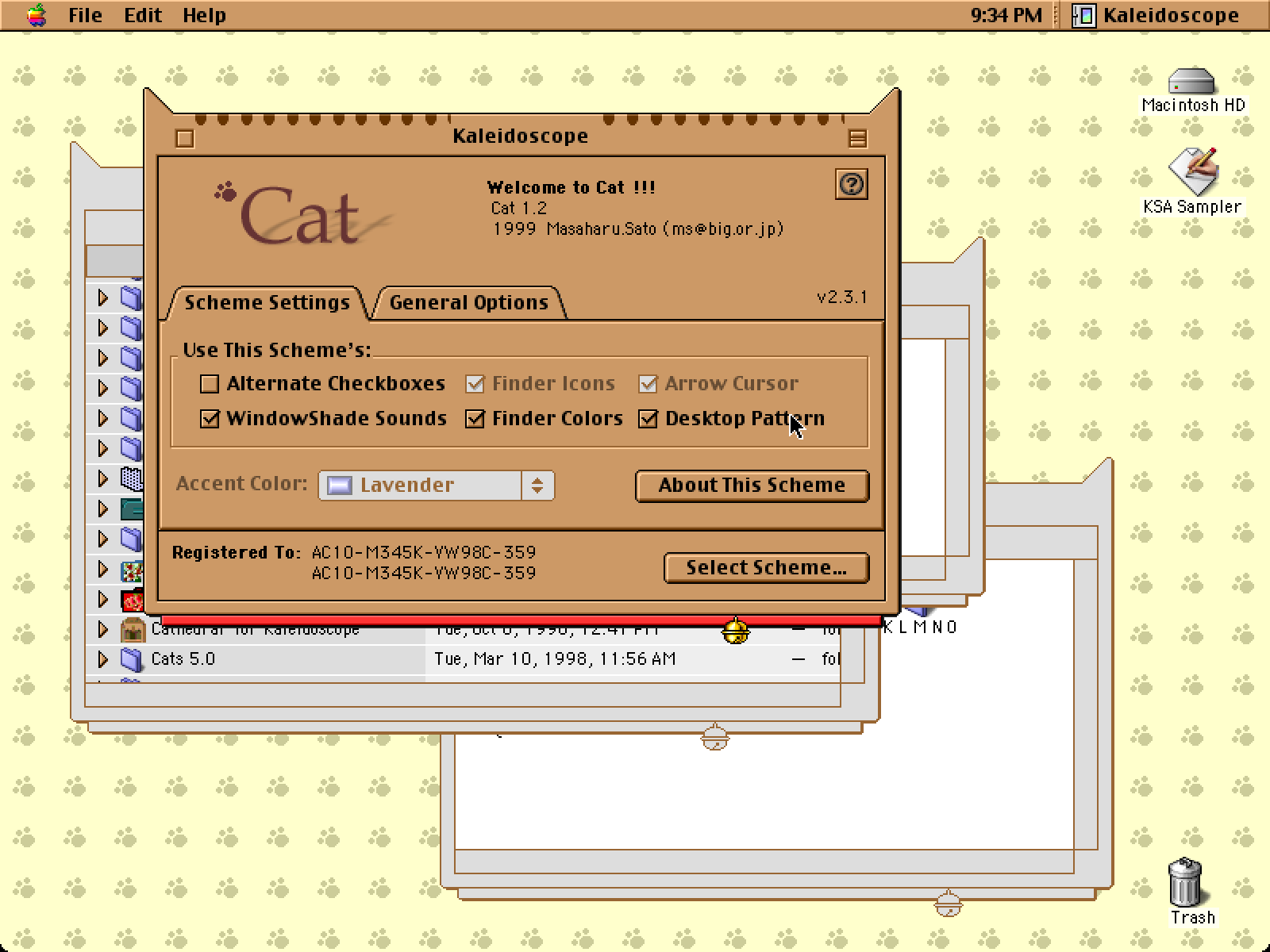1270x952 pixels.
Task: Click the Trash icon
Action: 1185,882
